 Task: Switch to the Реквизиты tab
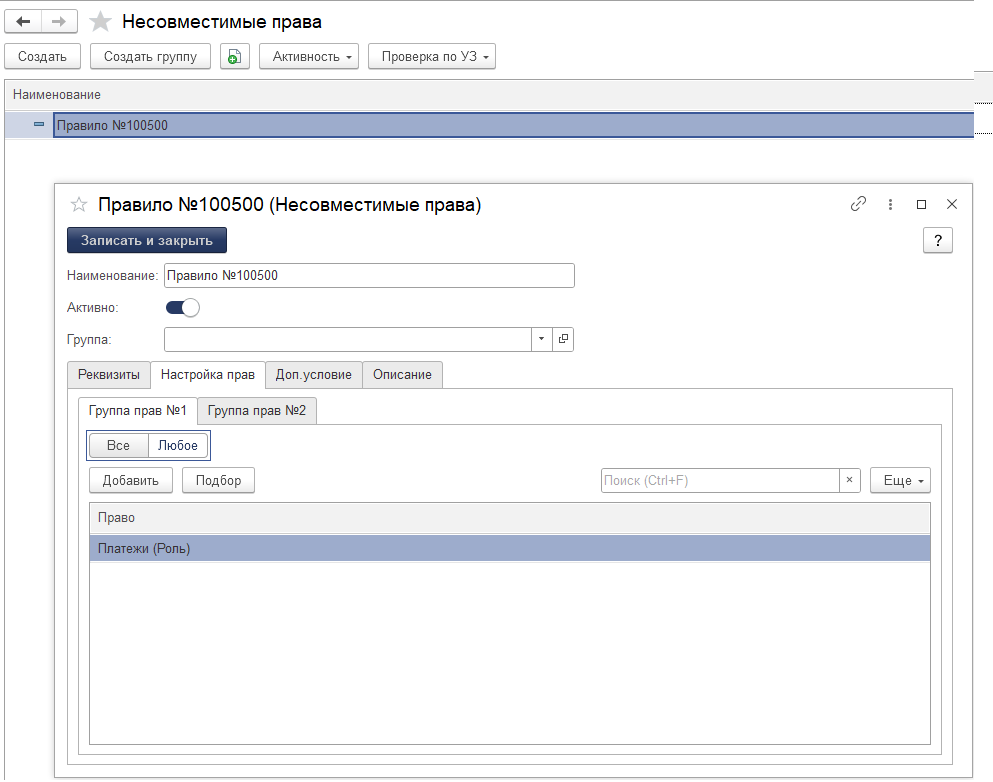tap(109, 375)
